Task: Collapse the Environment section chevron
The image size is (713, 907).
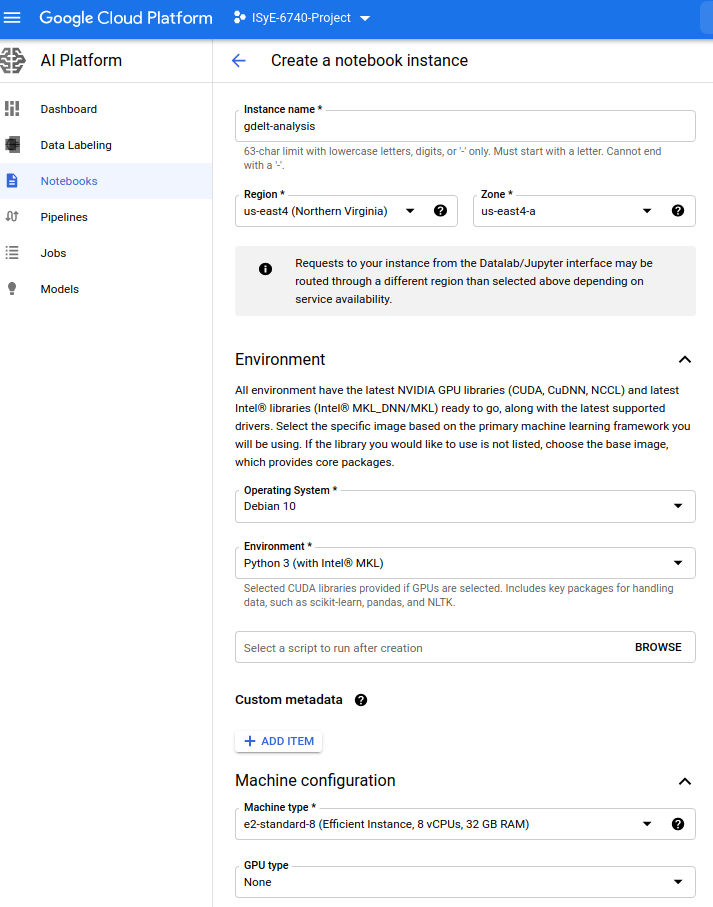Action: click(x=685, y=360)
